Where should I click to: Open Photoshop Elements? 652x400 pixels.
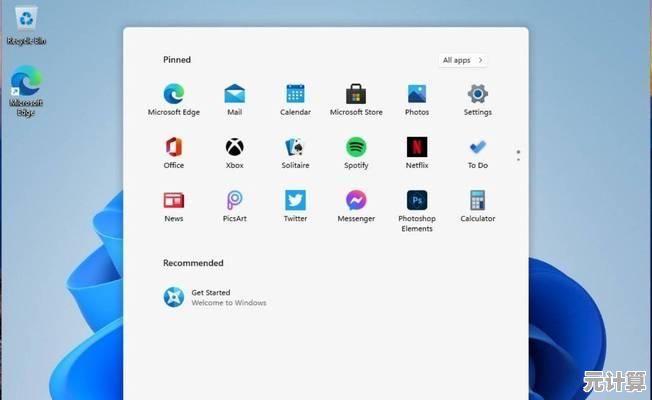[417, 201]
